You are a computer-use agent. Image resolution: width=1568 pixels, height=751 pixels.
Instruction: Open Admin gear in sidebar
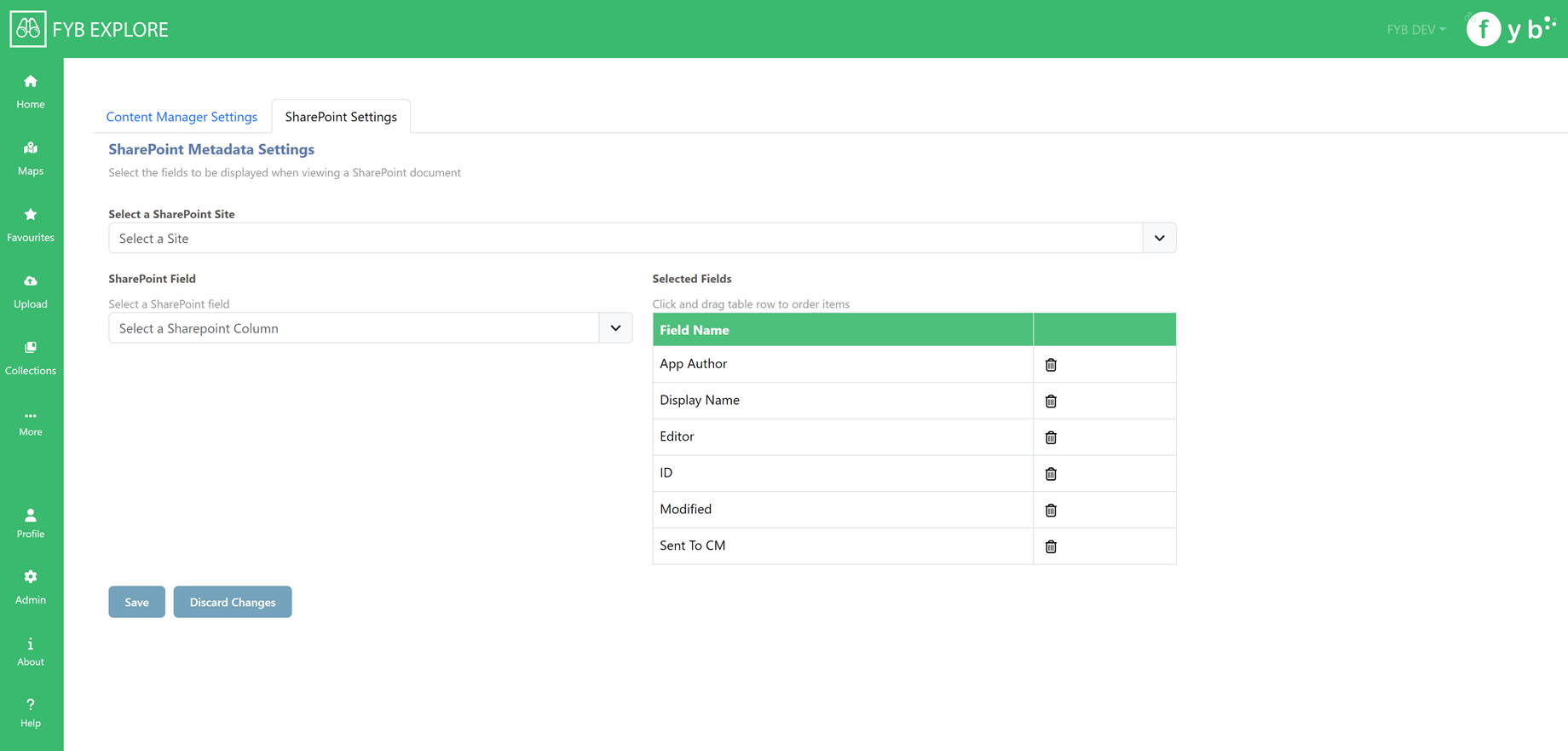(31, 587)
